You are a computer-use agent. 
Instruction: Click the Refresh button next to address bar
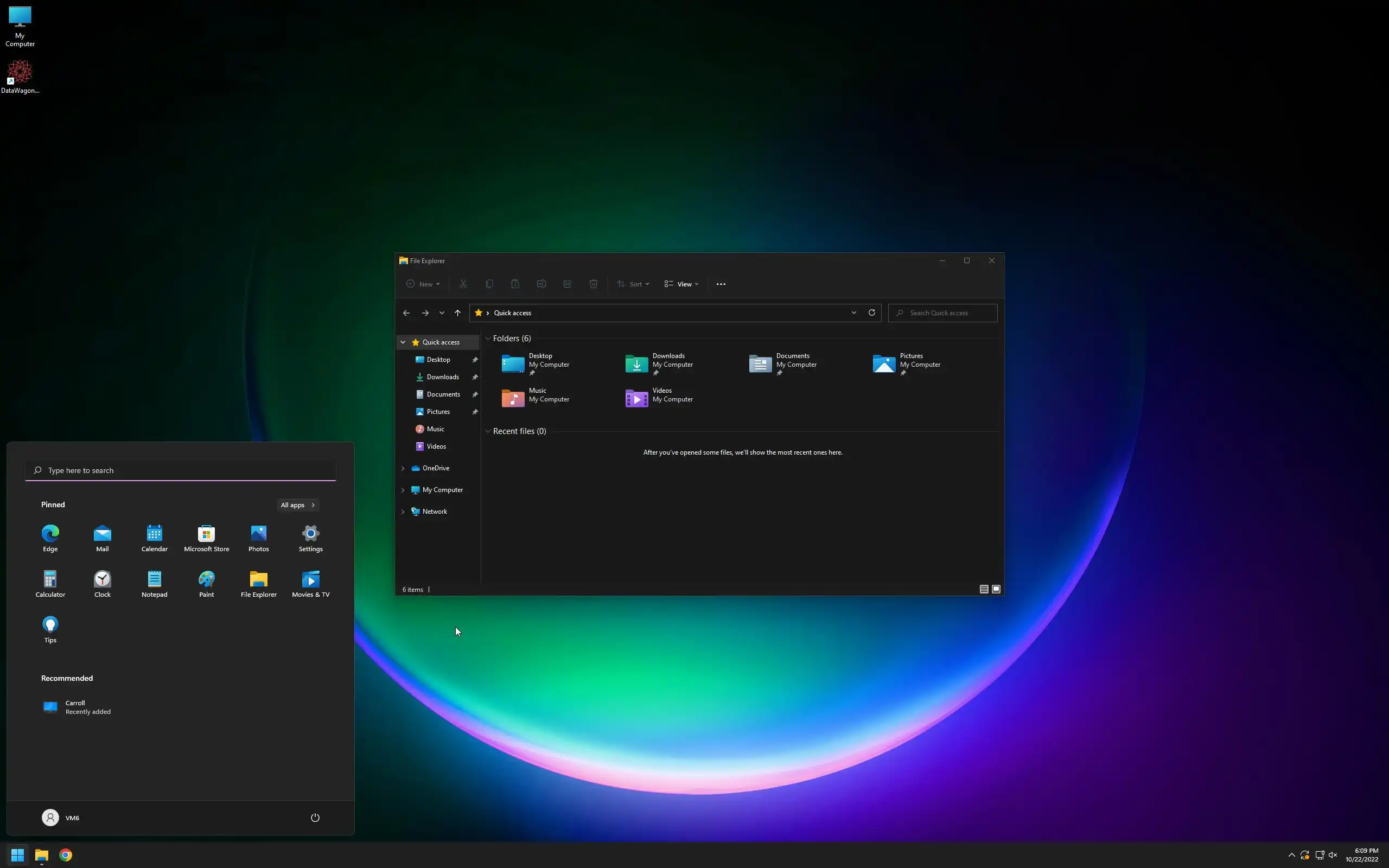click(x=871, y=312)
